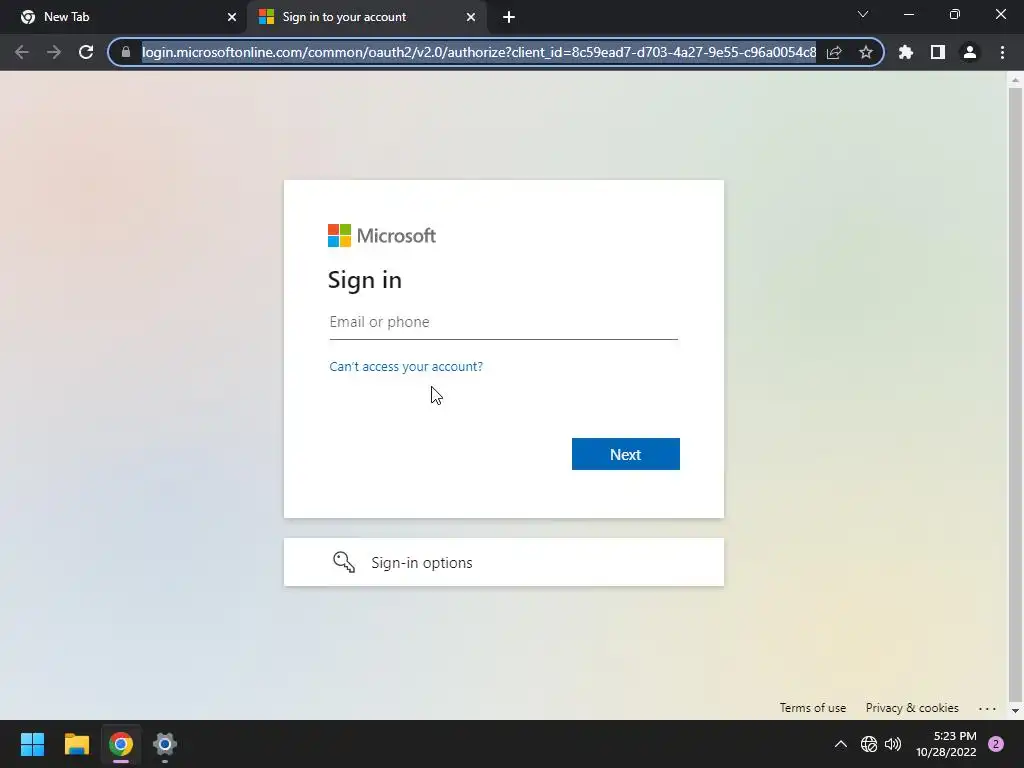
Task: Click the address bar URL
Action: point(479,52)
